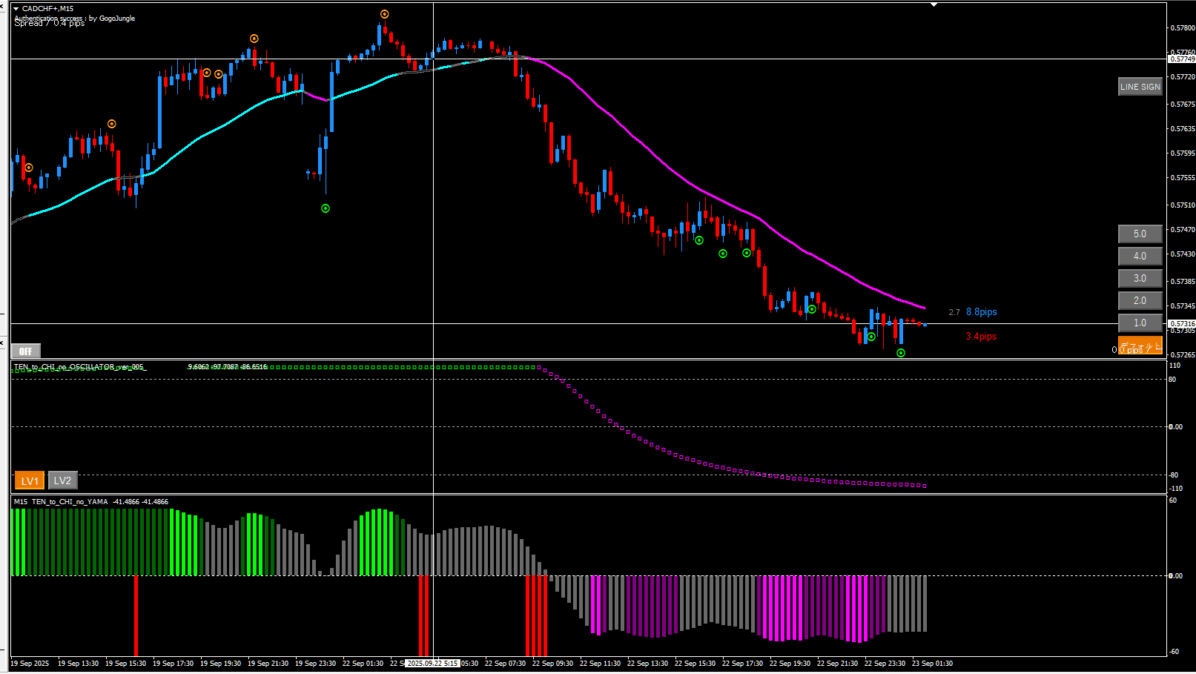Click the LINE SIGN button
The height and width of the screenshot is (674, 1196).
(1139, 87)
